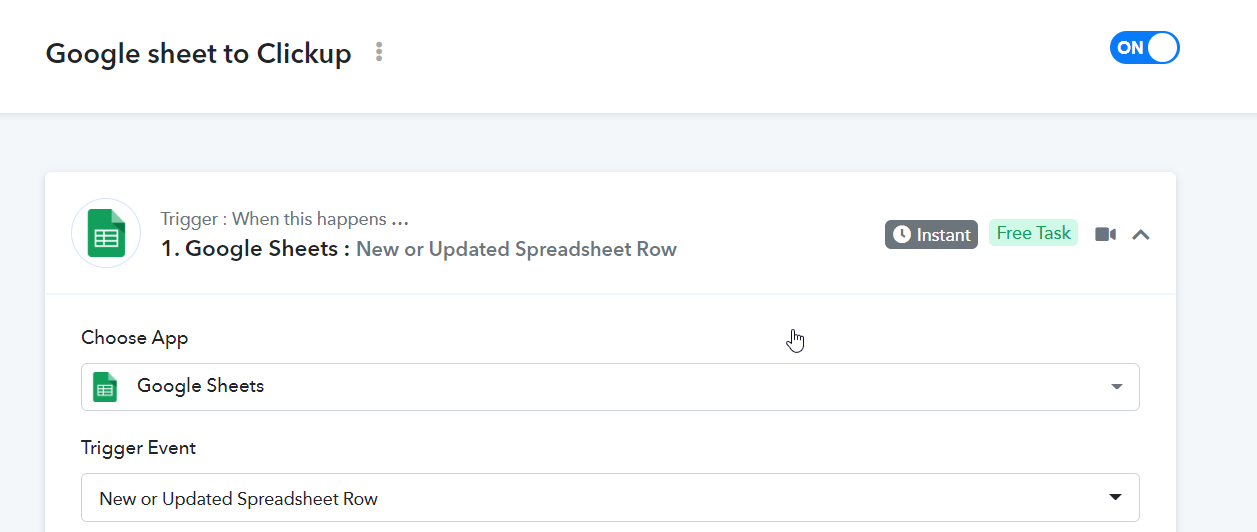Click the clock icon in Instant badge
This screenshot has width=1257, height=532.
pos(902,234)
